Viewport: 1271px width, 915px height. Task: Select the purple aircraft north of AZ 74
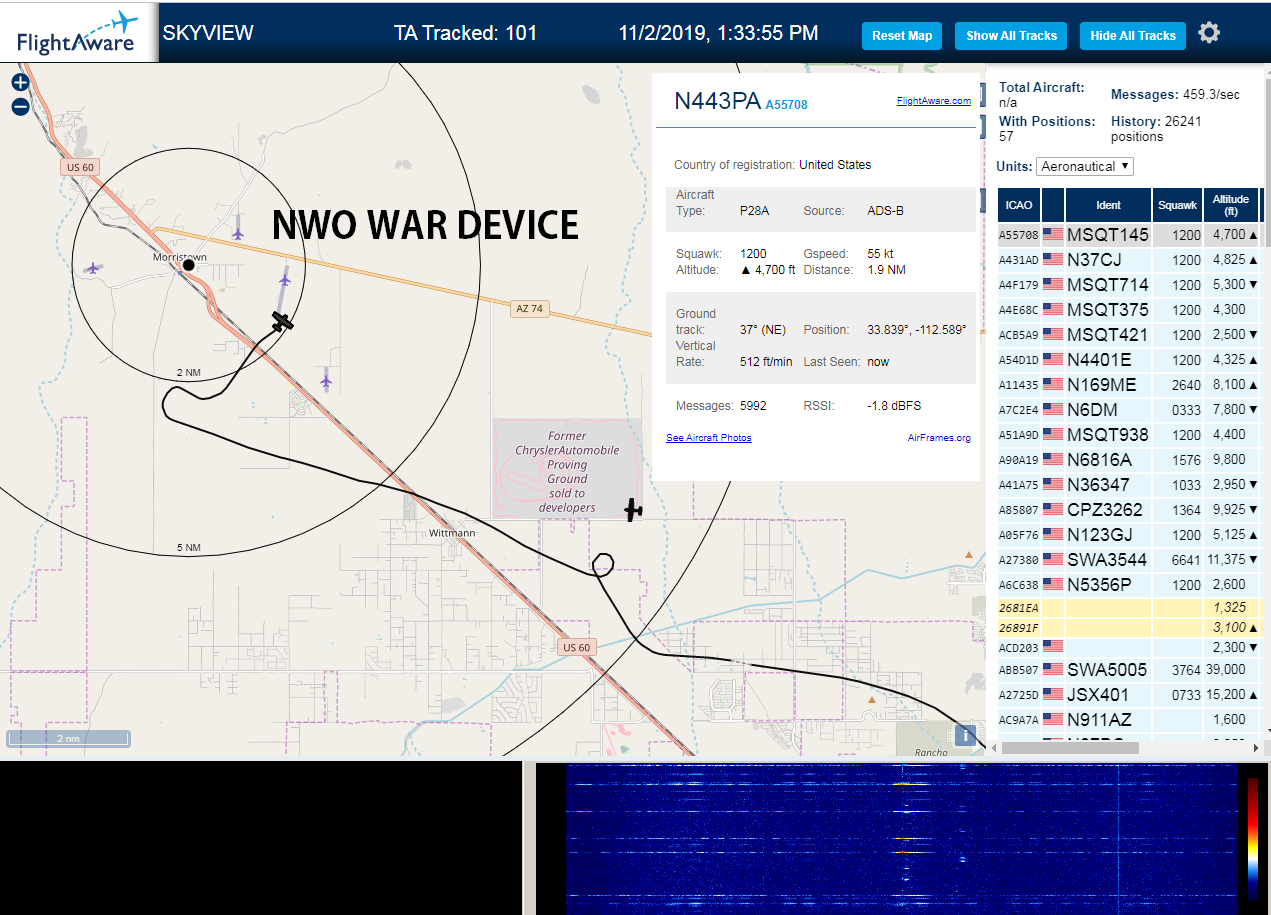tap(238, 233)
